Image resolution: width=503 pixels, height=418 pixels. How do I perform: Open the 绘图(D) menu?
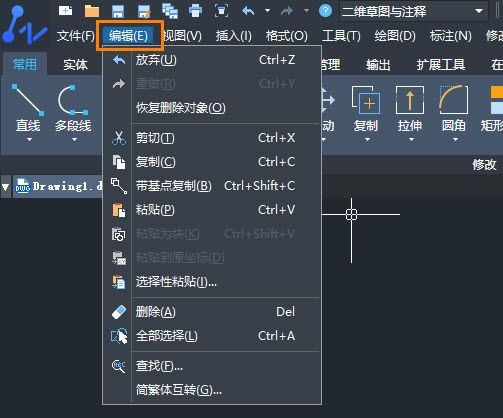tap(395, 35)
